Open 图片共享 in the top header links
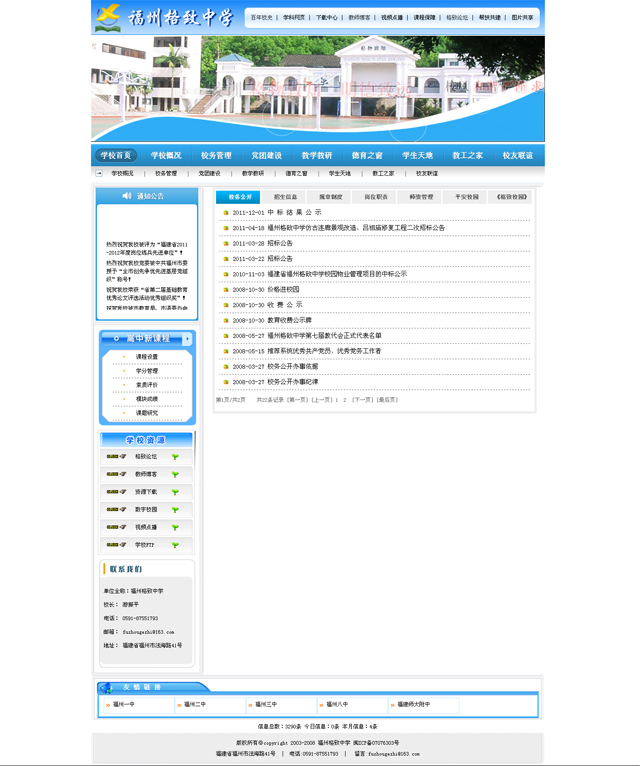 522,18
